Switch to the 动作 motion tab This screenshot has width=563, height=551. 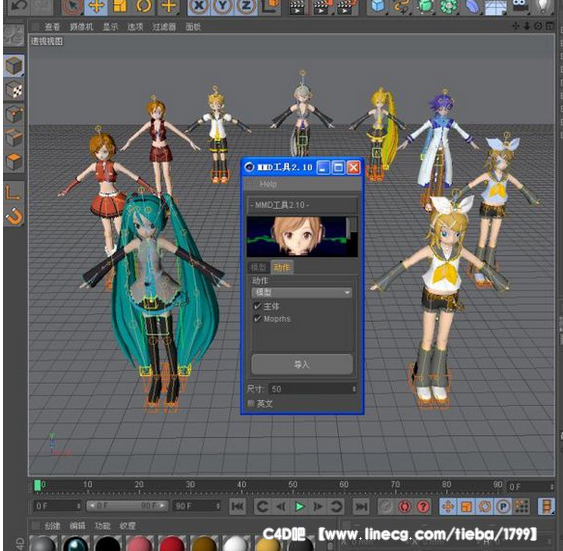282,267
